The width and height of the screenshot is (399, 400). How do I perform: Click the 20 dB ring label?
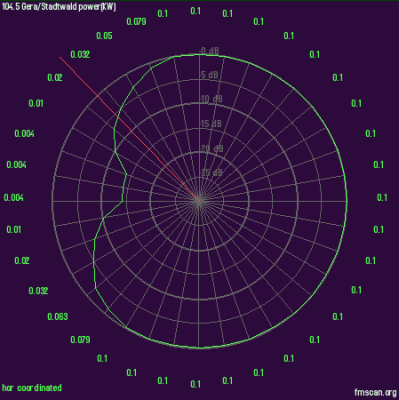pyautogui.click(x=212, y=148)
